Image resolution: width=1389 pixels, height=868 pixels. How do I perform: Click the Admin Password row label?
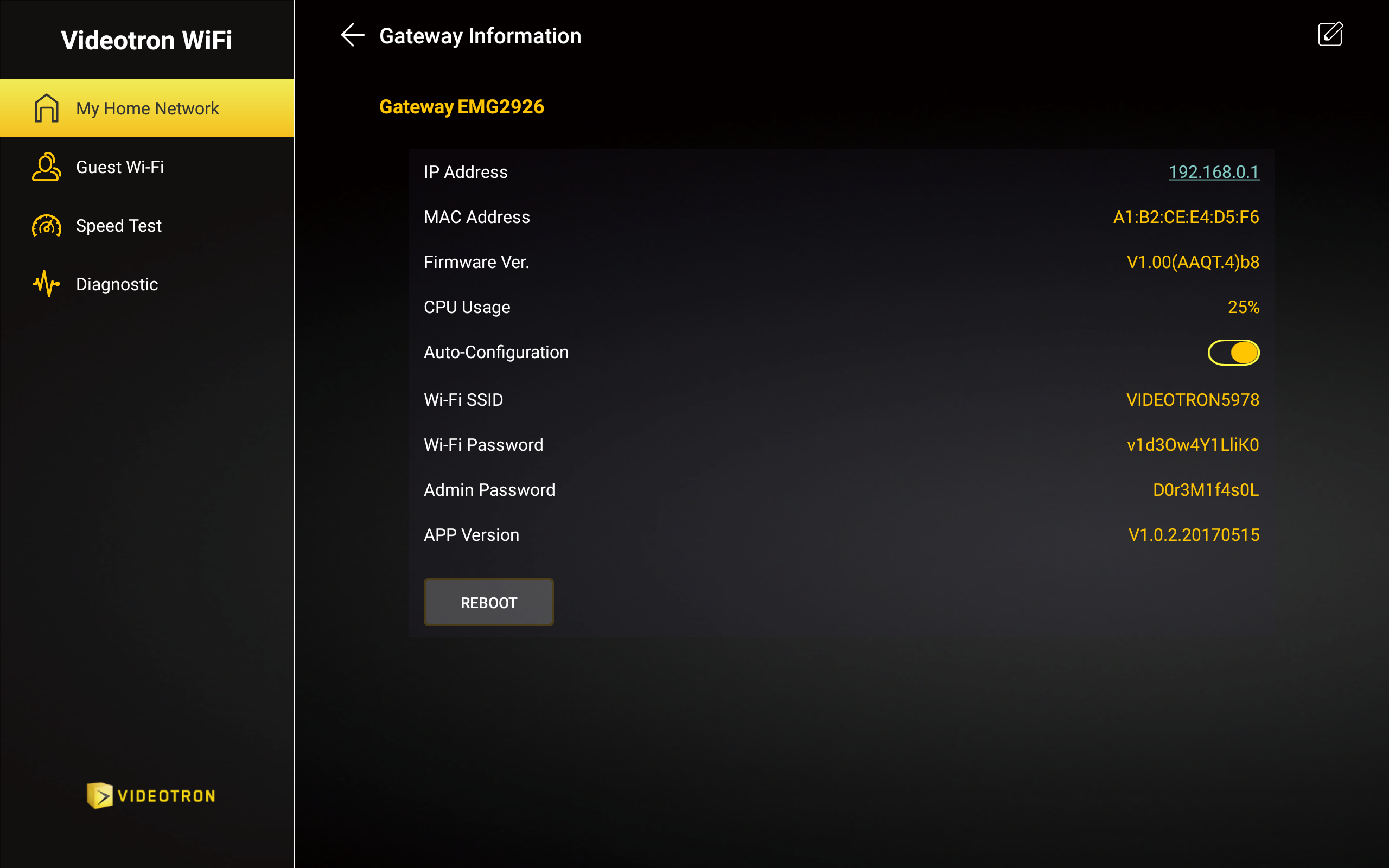point(489,490)
